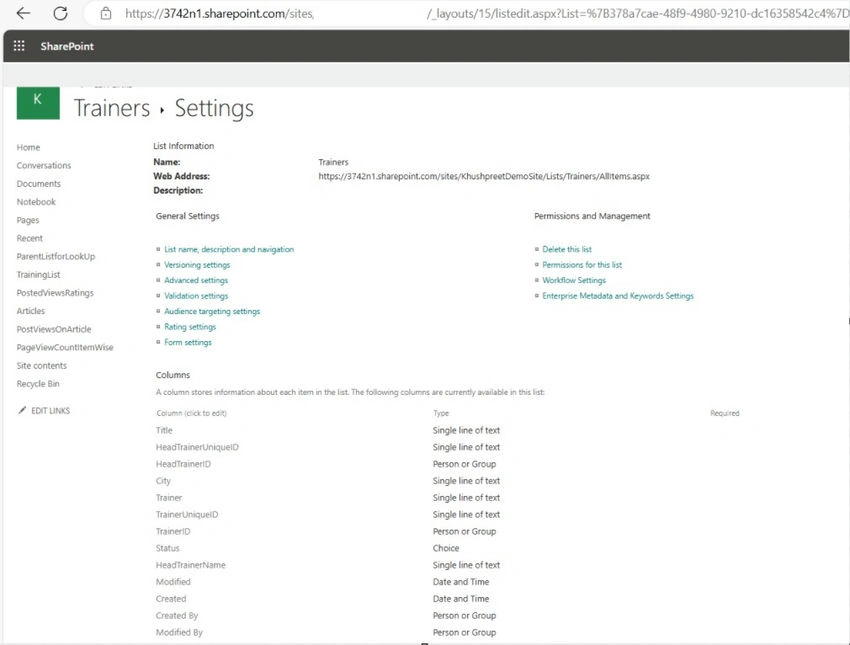The height and width of the screenshot is (645, 850).
Task: Expand Recent in the left navigation
Action: pyautogui.click(x=29, y=238)
